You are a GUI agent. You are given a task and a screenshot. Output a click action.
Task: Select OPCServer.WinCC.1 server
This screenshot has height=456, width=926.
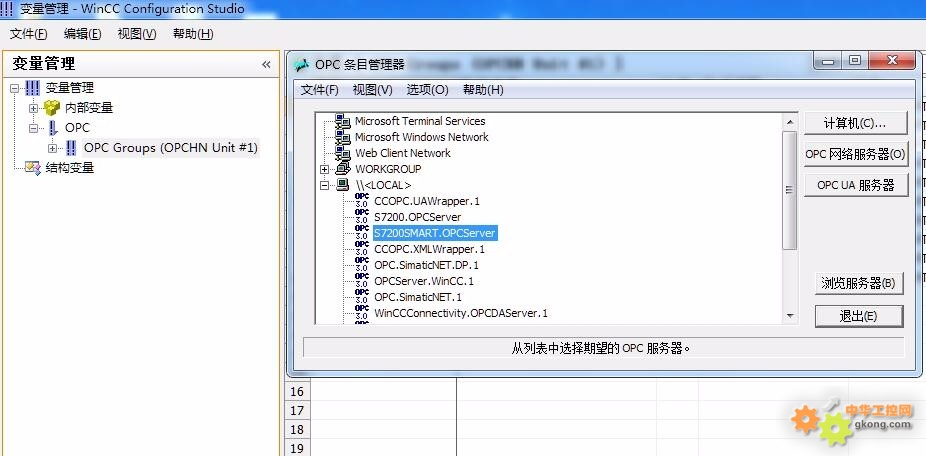tap(424, 281)
